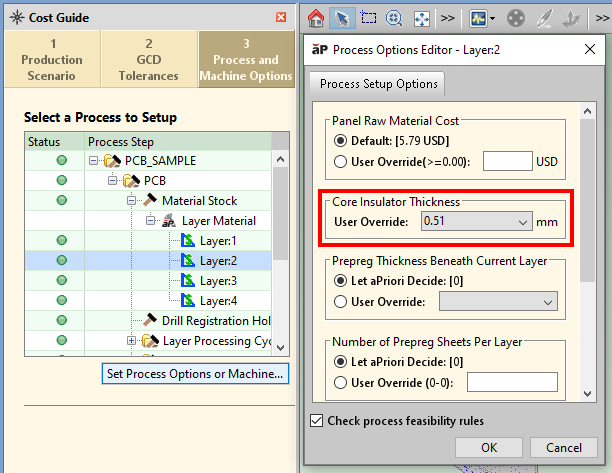
Task: Click the aP logo in dialog title
Action: 320,50
